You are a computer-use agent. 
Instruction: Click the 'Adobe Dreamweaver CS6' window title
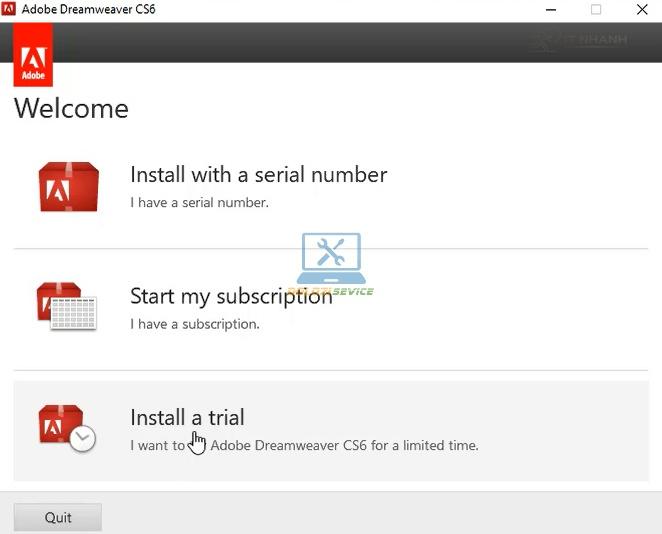[x=89, y=10]
